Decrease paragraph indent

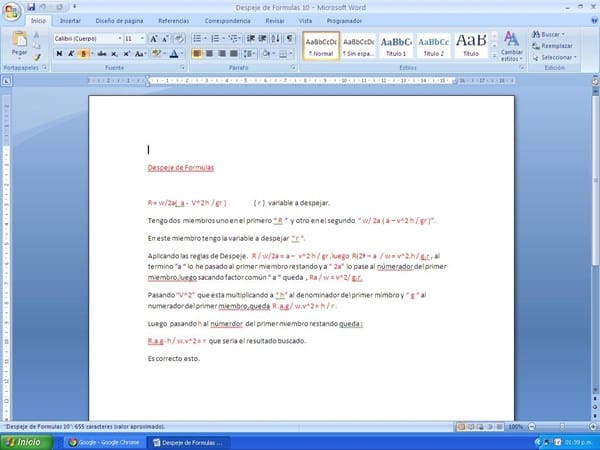point(251,38)
